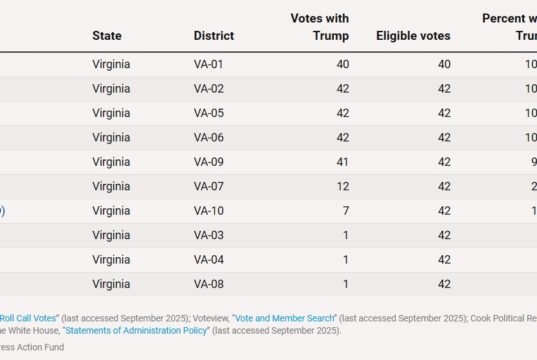Open the "Vote and Member Search" link
Image resolution: width=537 pixels, height=360 pixels.
(x=284, y=318)
